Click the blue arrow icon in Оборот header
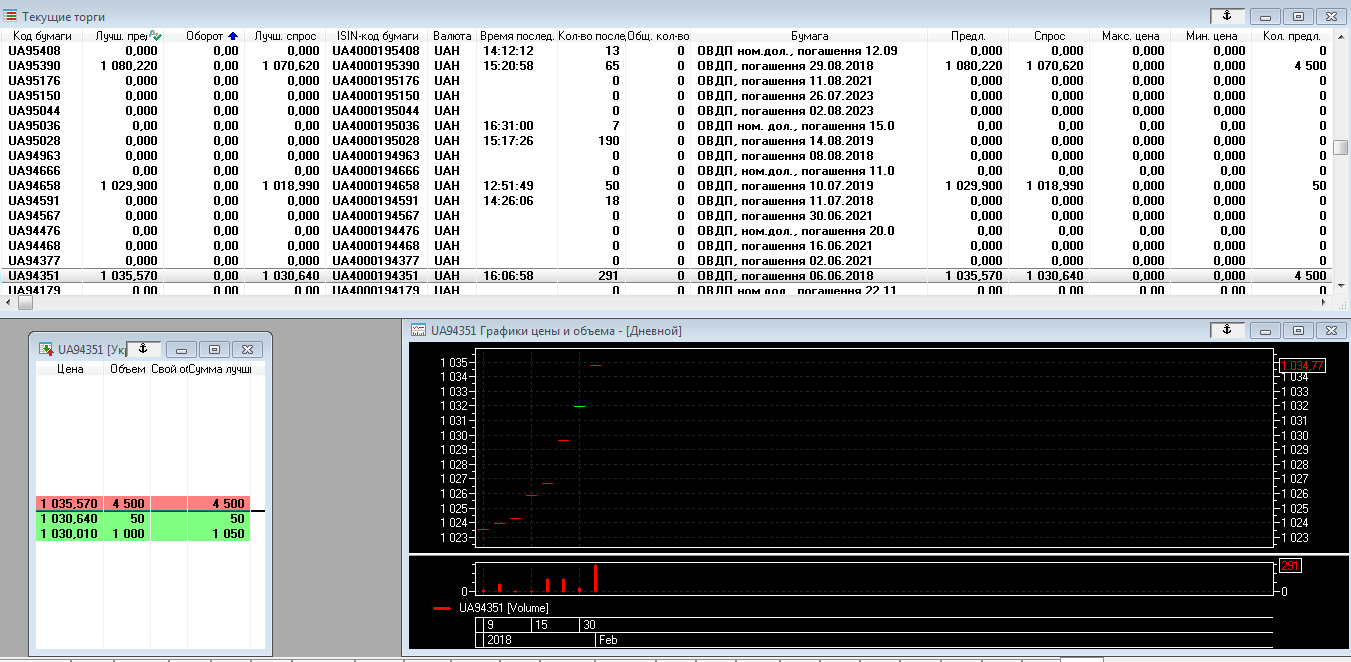This screenshot has width=1351, height=662. 233,35
